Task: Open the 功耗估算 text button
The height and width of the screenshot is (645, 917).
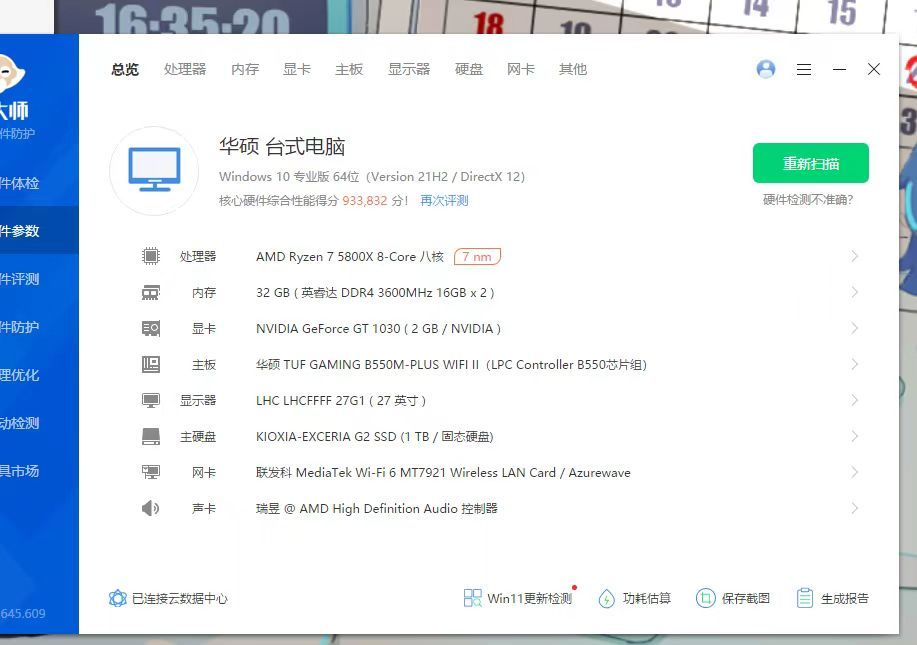Action: click(x=646, y=599)
